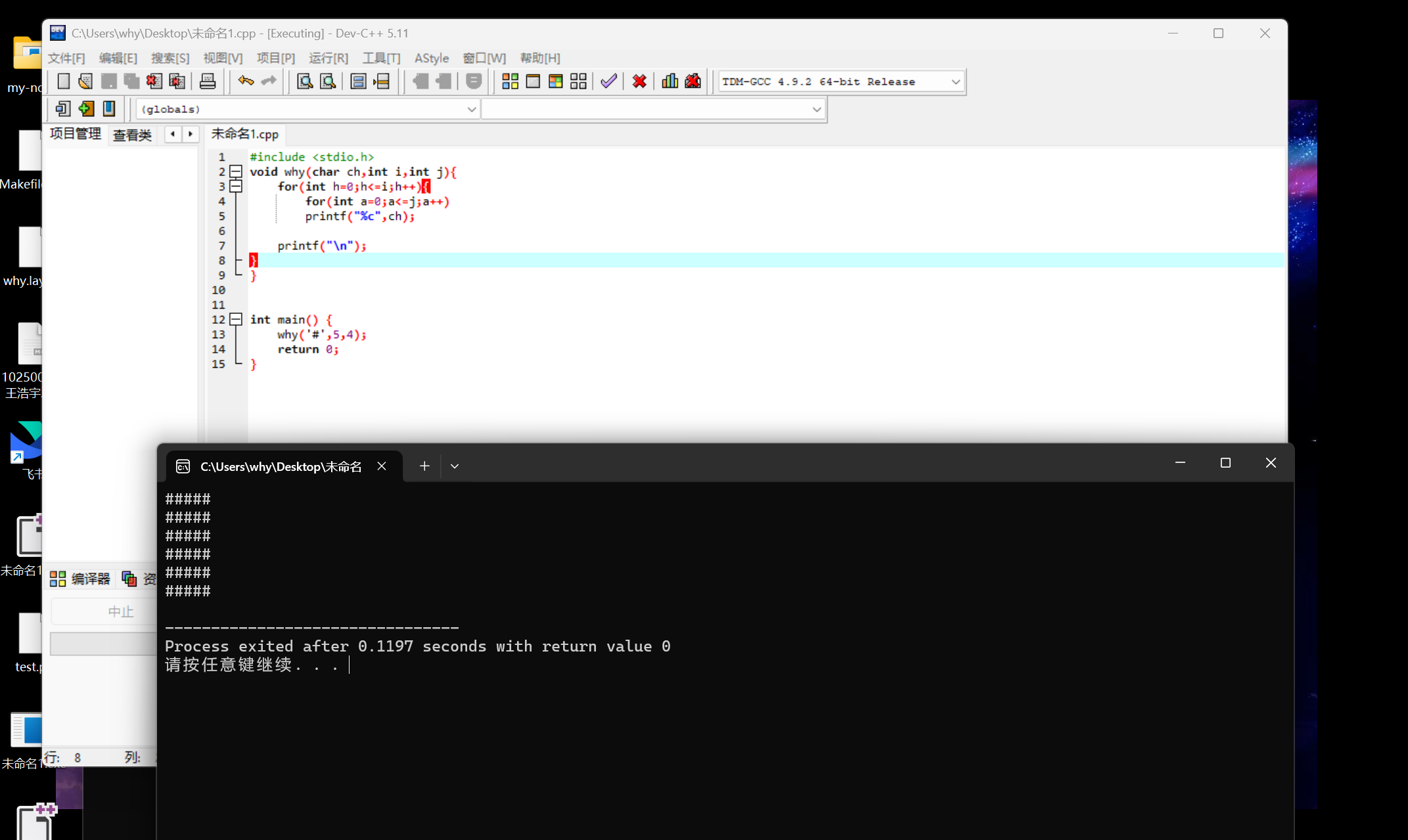Click the Print icon in toolbar
The width and height of the screenshot is (1408, 840).
[208, 81]
